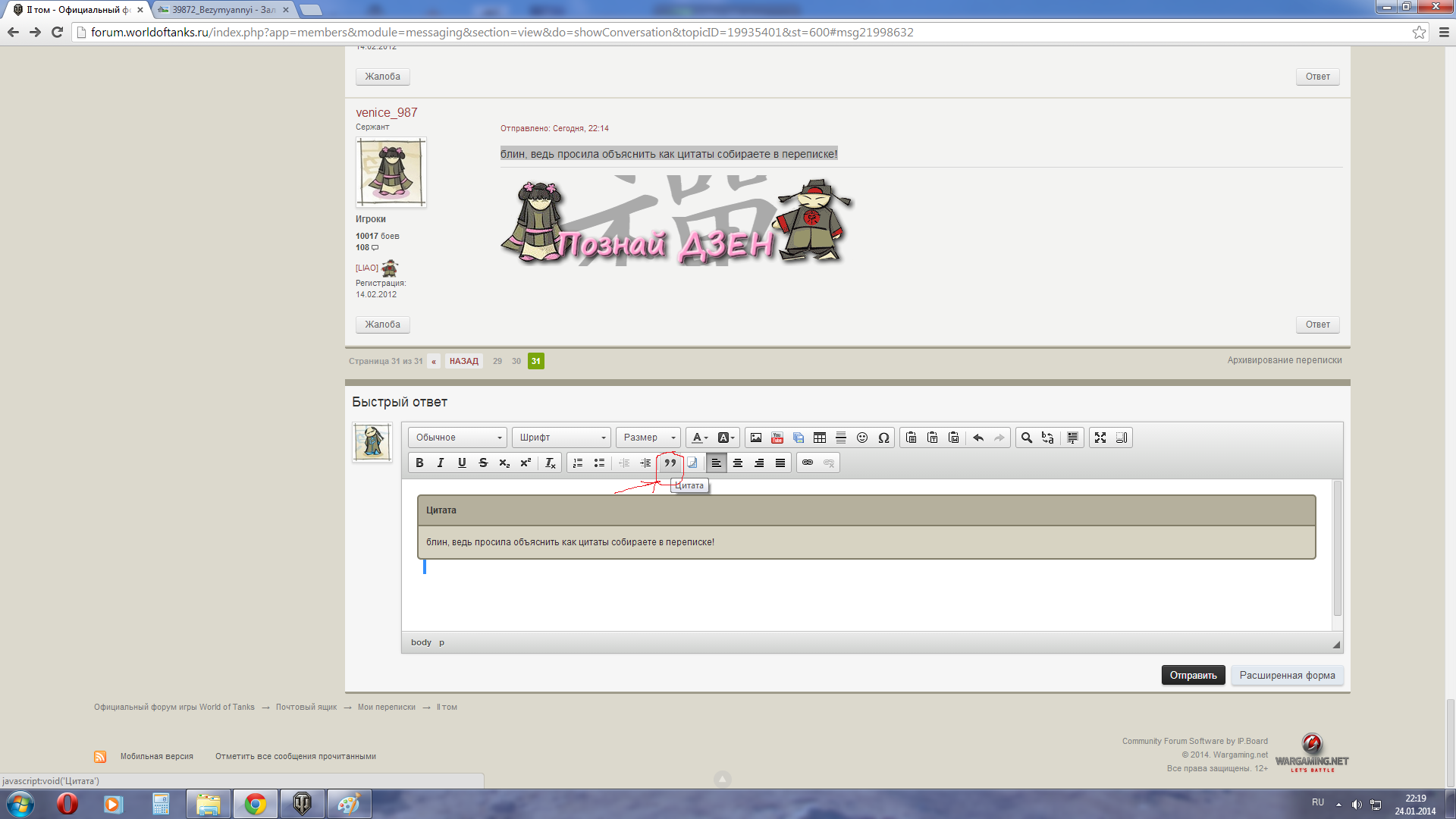Open venice_987 profile username link
This screenshot has width=1456, height=819.
[387, 112]
